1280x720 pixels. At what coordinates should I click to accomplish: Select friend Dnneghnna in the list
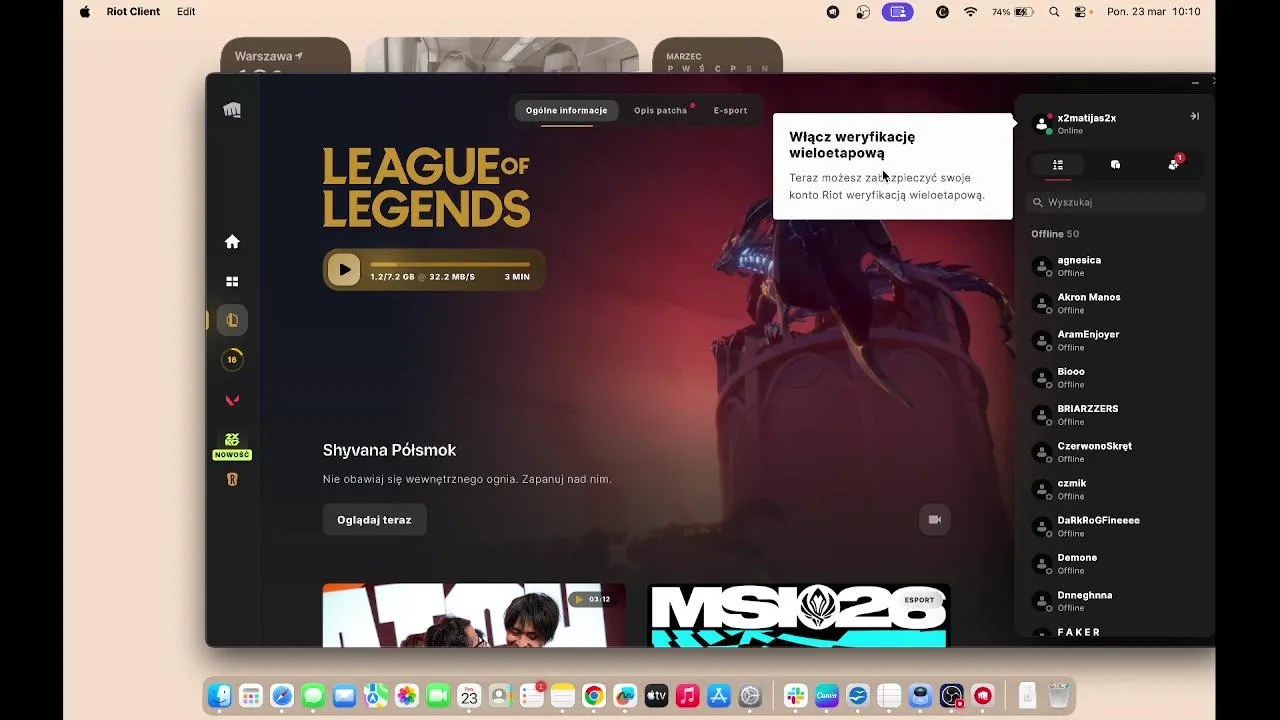point(1117,601)
